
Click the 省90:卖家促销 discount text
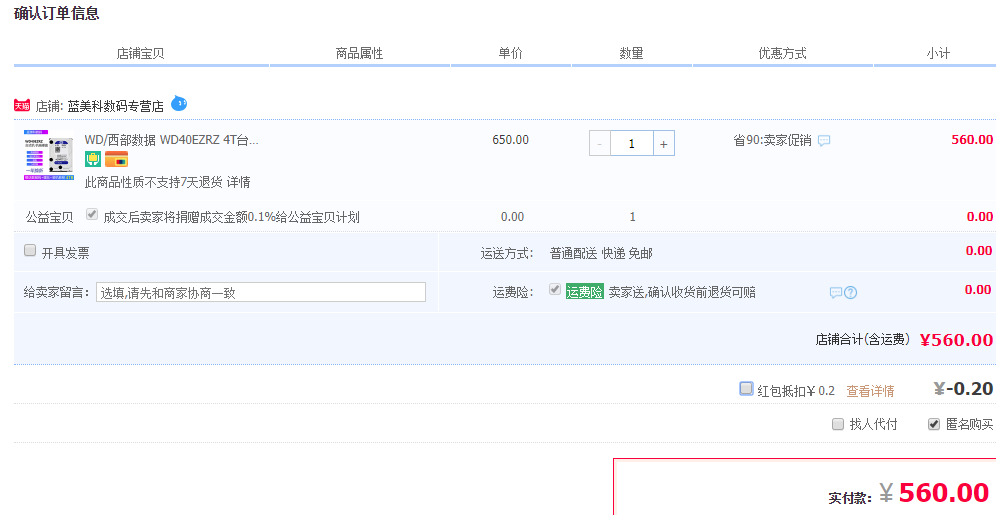[772, 140]
